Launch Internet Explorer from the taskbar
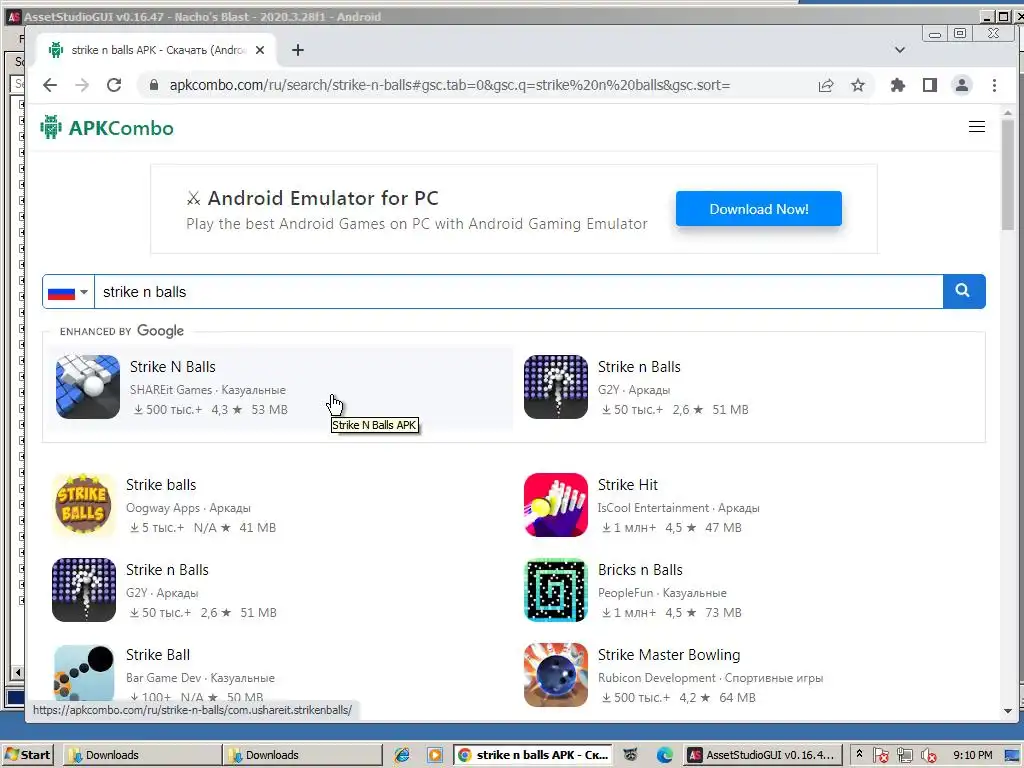The width and height of the screenshot is (1024, 768). click(402, 755)
